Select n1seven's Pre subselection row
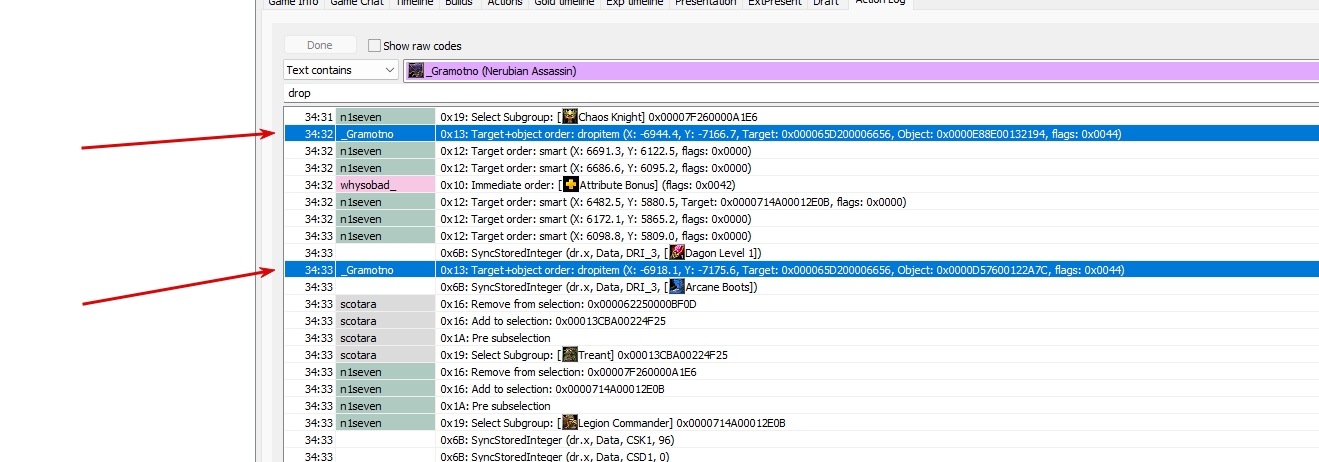 [801, 406]
